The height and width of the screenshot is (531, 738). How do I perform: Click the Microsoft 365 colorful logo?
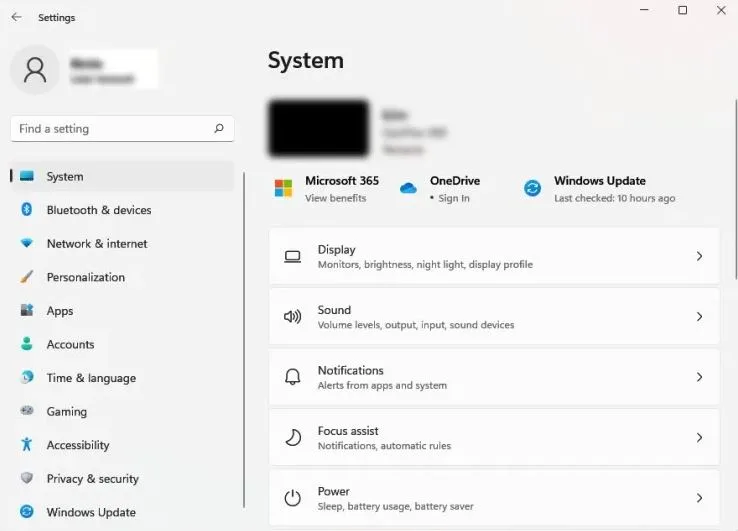(283, 188)
